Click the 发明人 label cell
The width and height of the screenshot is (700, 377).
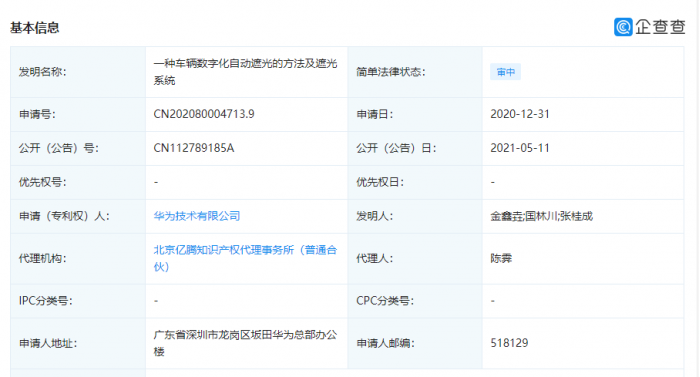point(415,216)
